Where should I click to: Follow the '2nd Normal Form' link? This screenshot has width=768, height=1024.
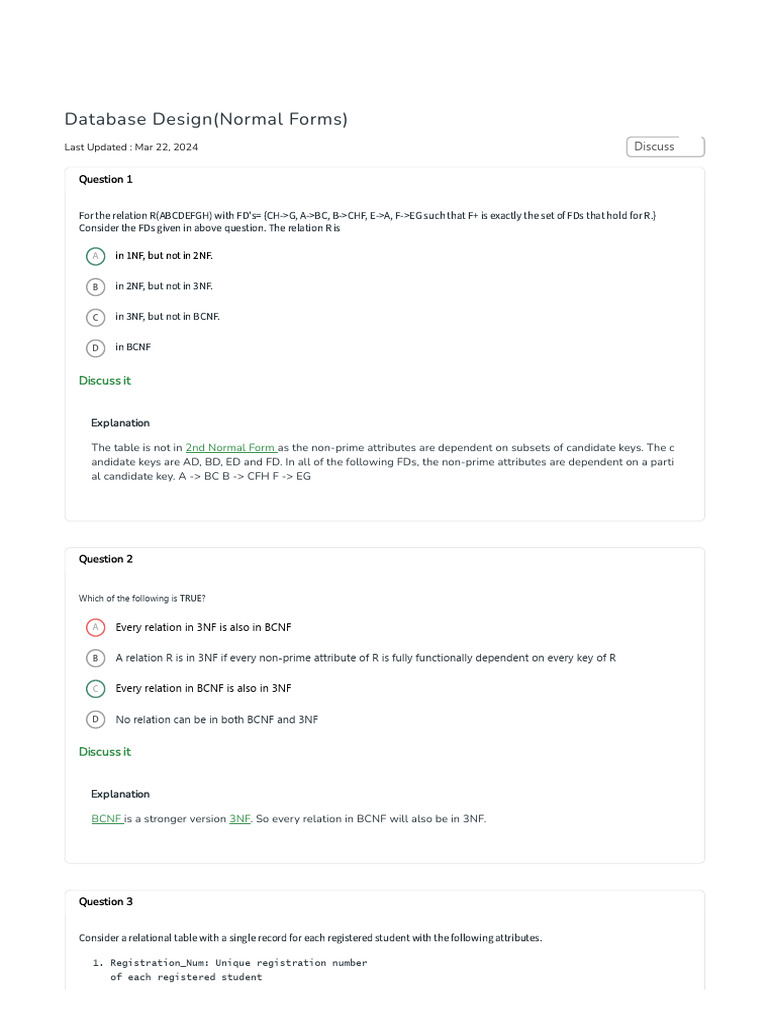tap(231, 448)
